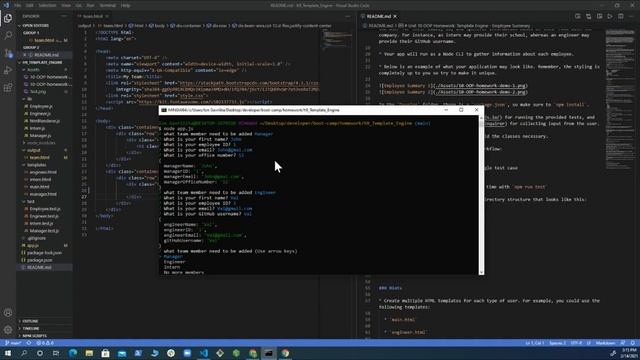Viewport: 640px width, 360px height.
Task: Click the Open Changes icon in README toolbar
Action: [578, 16]
